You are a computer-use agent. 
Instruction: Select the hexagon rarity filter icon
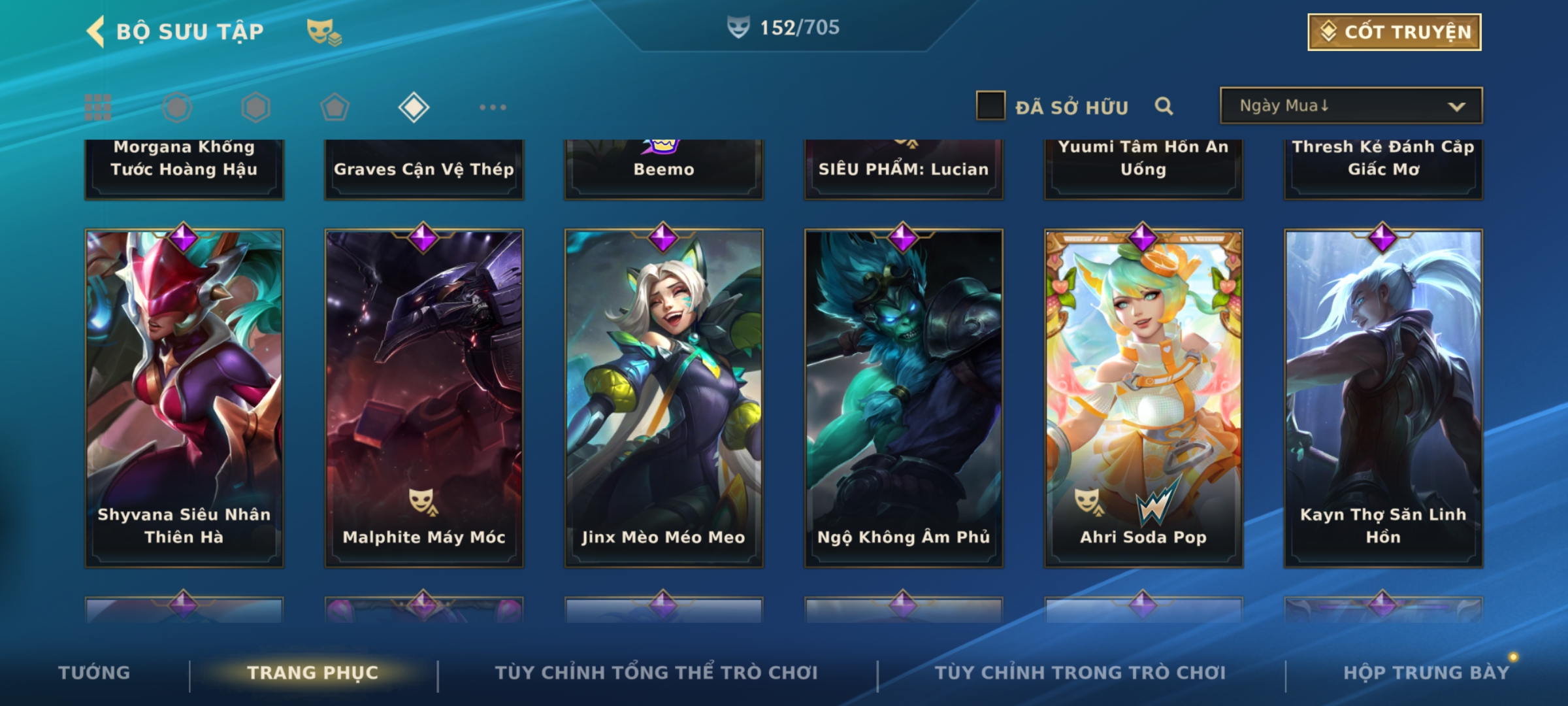tap(255, 107)
